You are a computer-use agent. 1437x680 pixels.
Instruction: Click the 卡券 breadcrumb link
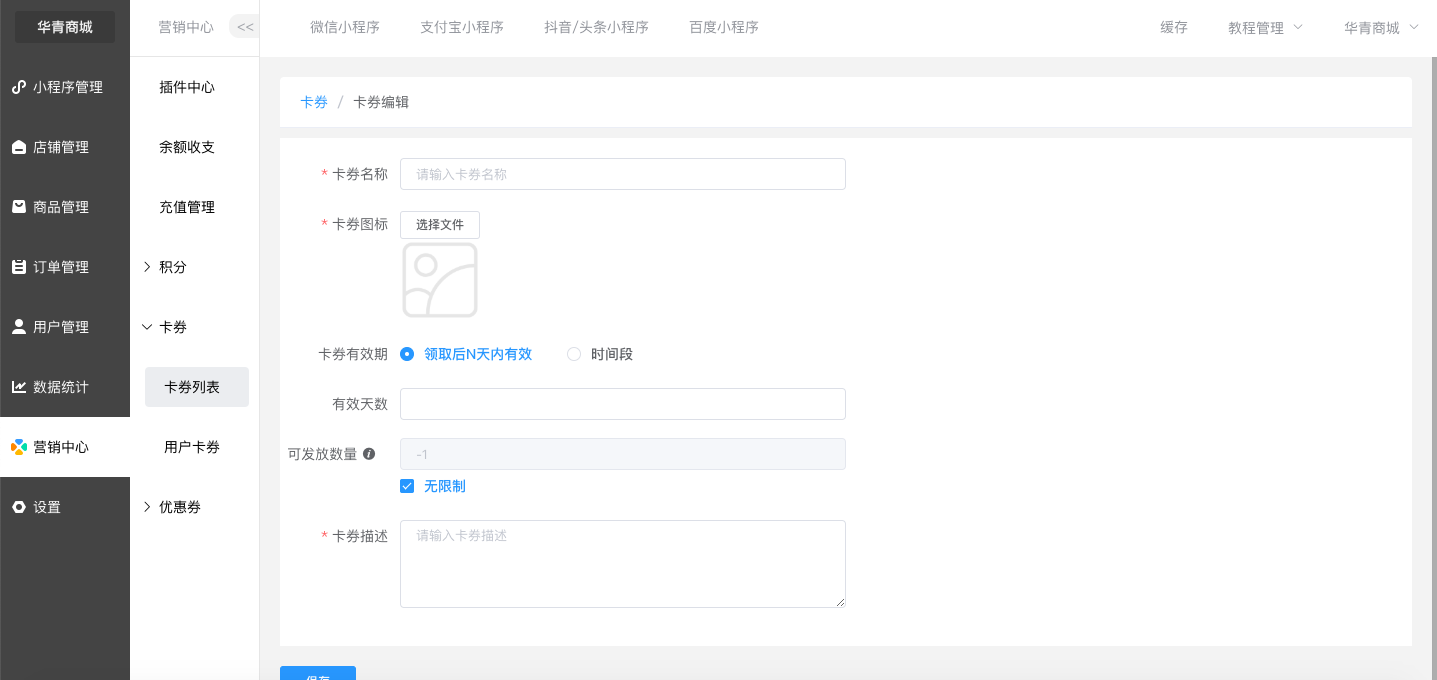[x=314, y=102]
